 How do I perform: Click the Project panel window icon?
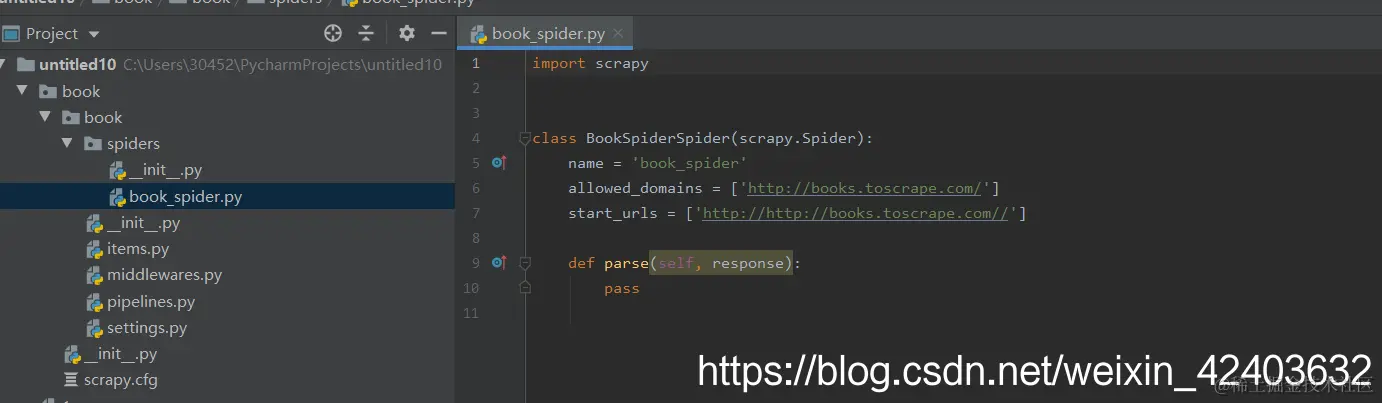11,34
